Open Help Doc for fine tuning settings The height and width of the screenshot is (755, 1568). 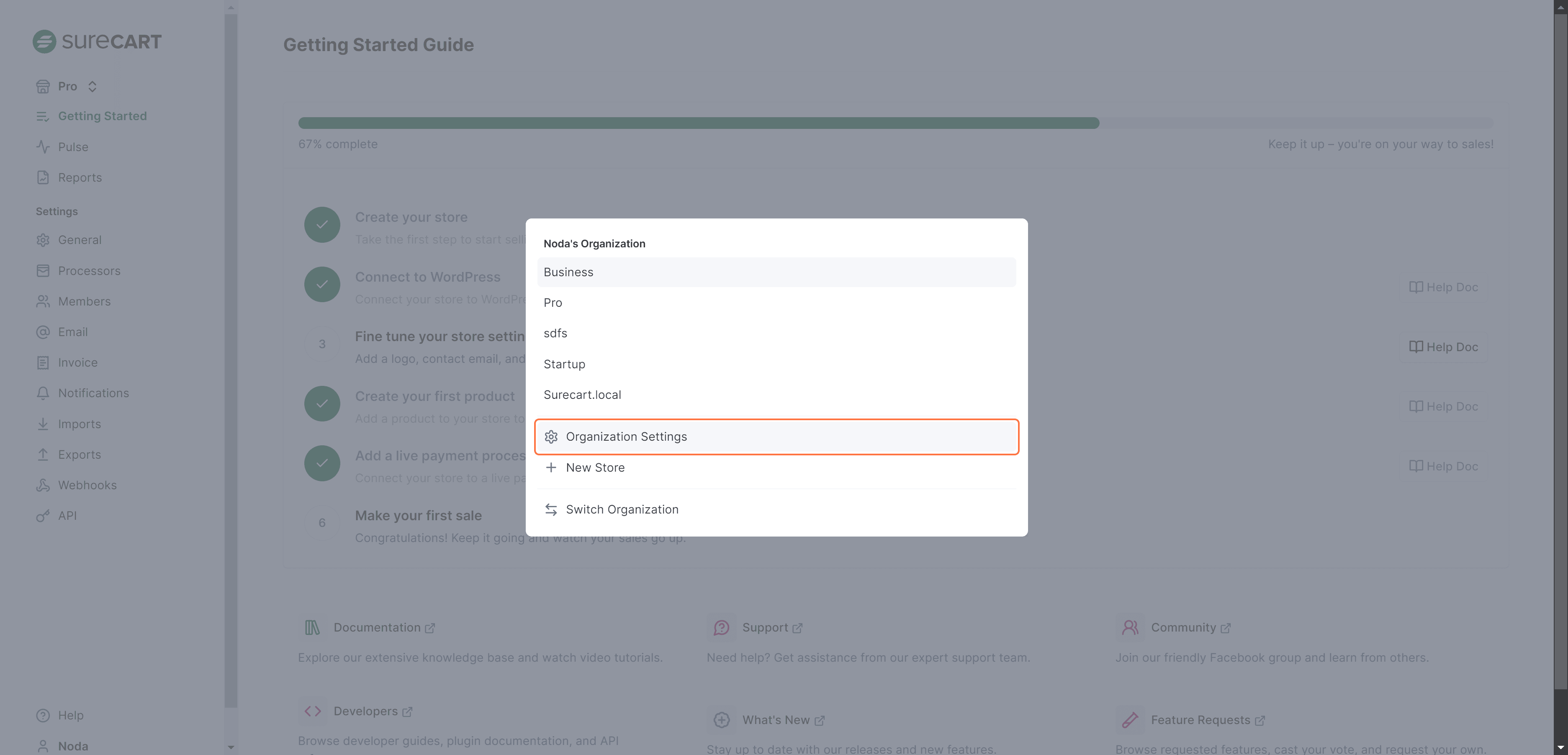tap(1443, 347)
